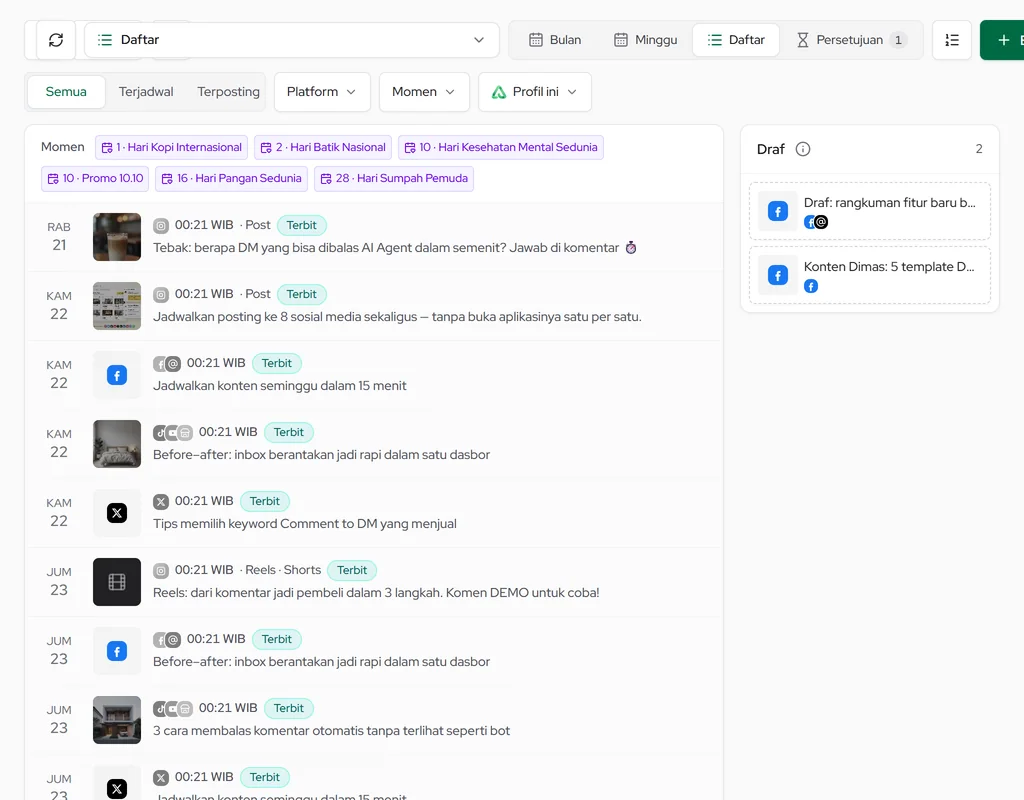
Task: Click Instagram badge on the Reels · Shorts row
Action: (x=161, y=570)
